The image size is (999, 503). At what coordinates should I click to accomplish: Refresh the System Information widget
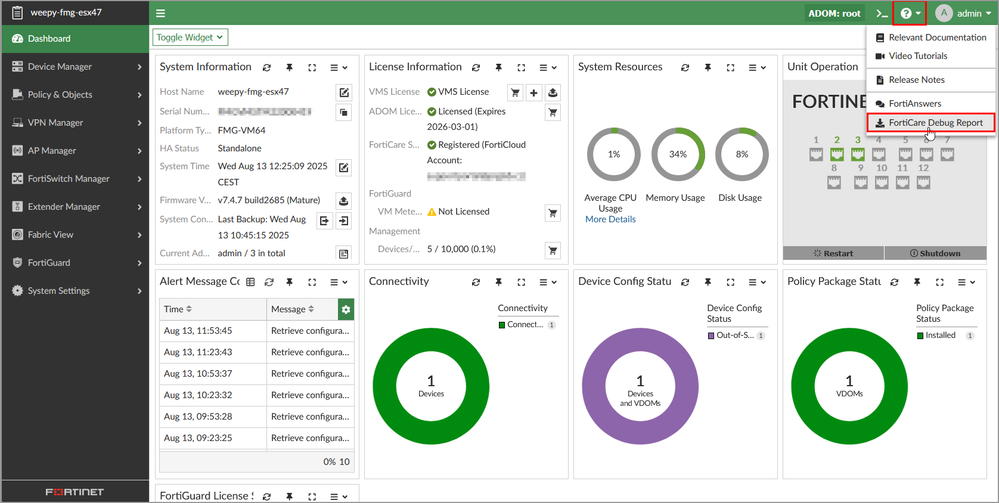266,68
